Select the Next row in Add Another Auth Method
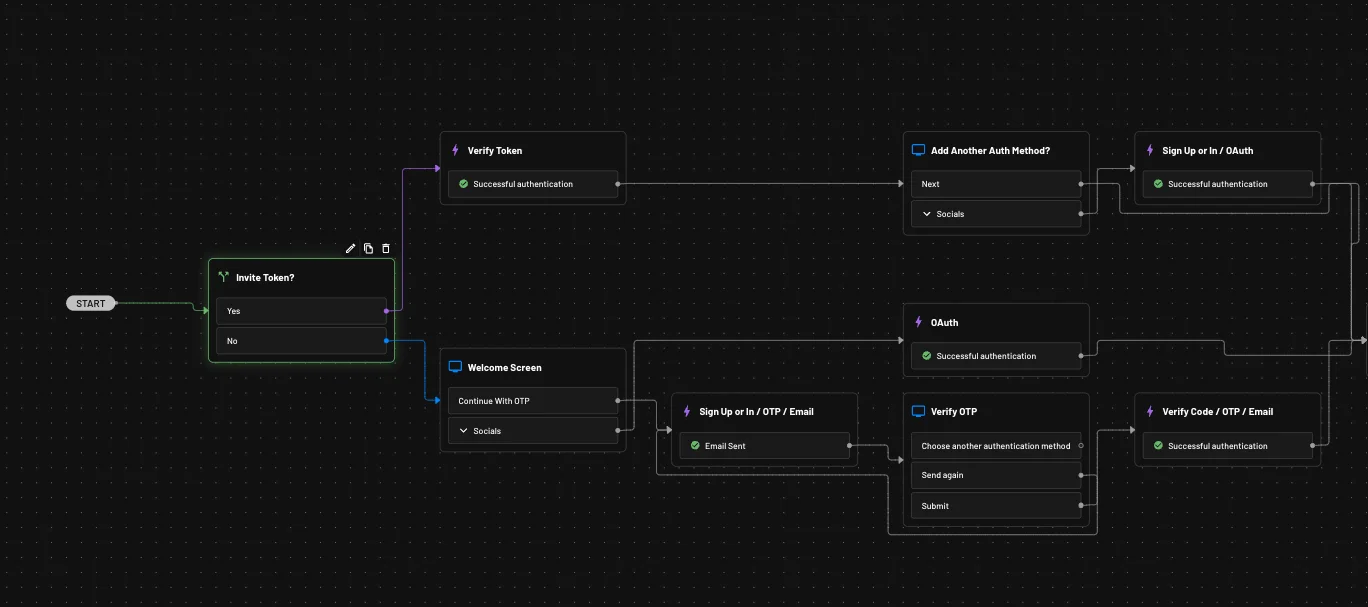Screen dimensions: 1368x607 click(996, 184)
